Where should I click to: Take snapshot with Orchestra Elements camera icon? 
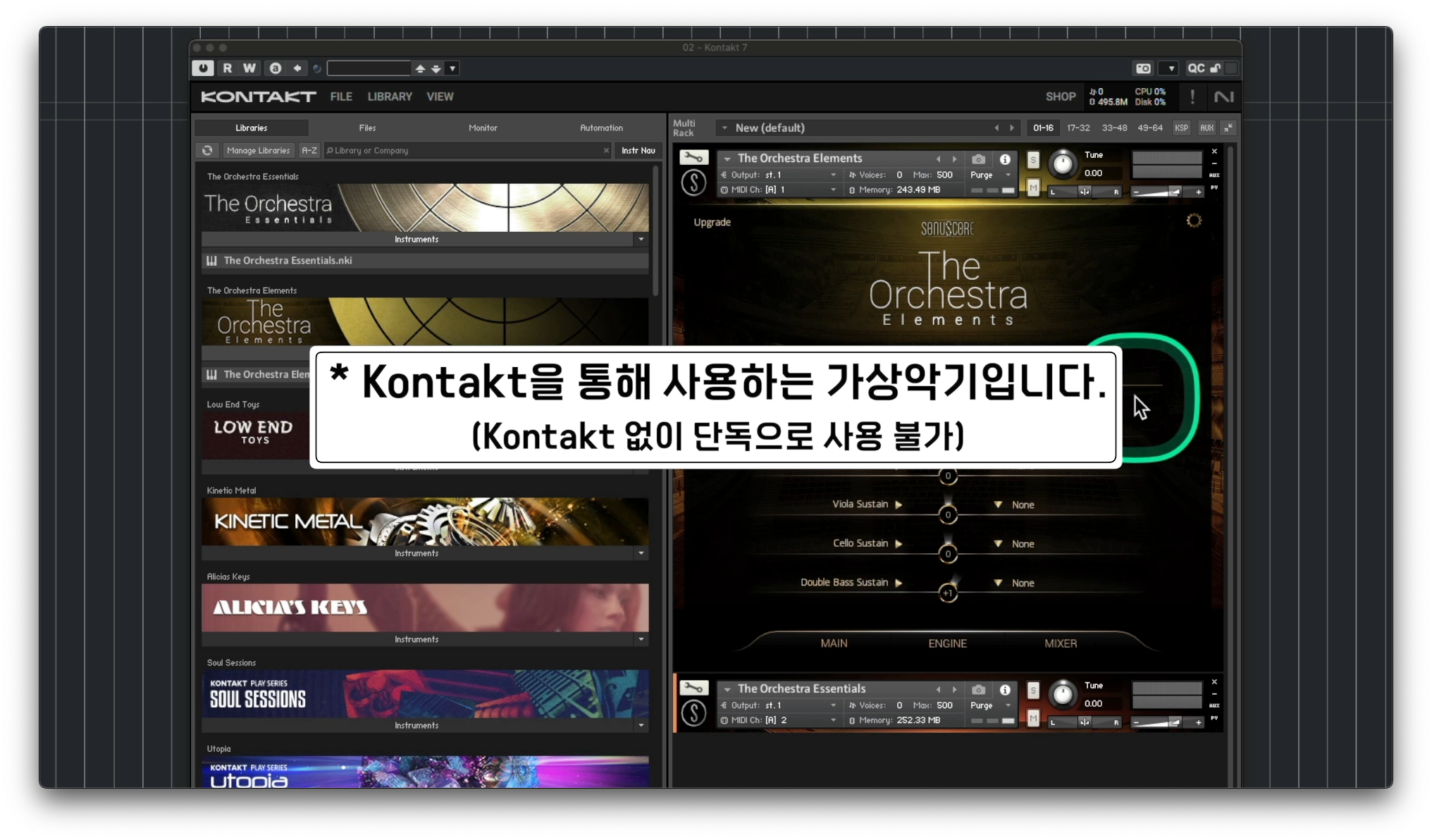pos(978,159)
